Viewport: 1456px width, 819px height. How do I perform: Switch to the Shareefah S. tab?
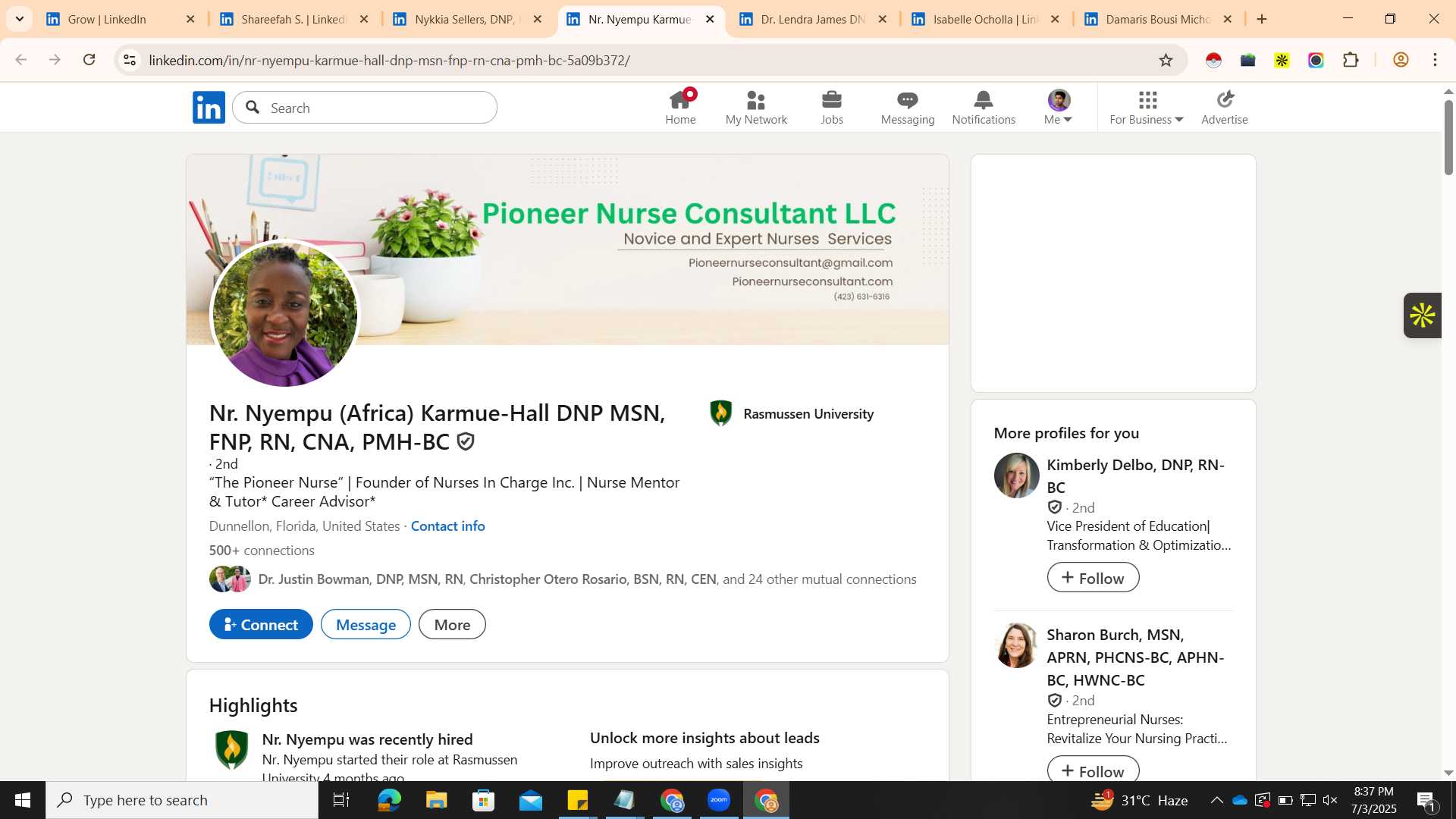[x=292, y=19]
